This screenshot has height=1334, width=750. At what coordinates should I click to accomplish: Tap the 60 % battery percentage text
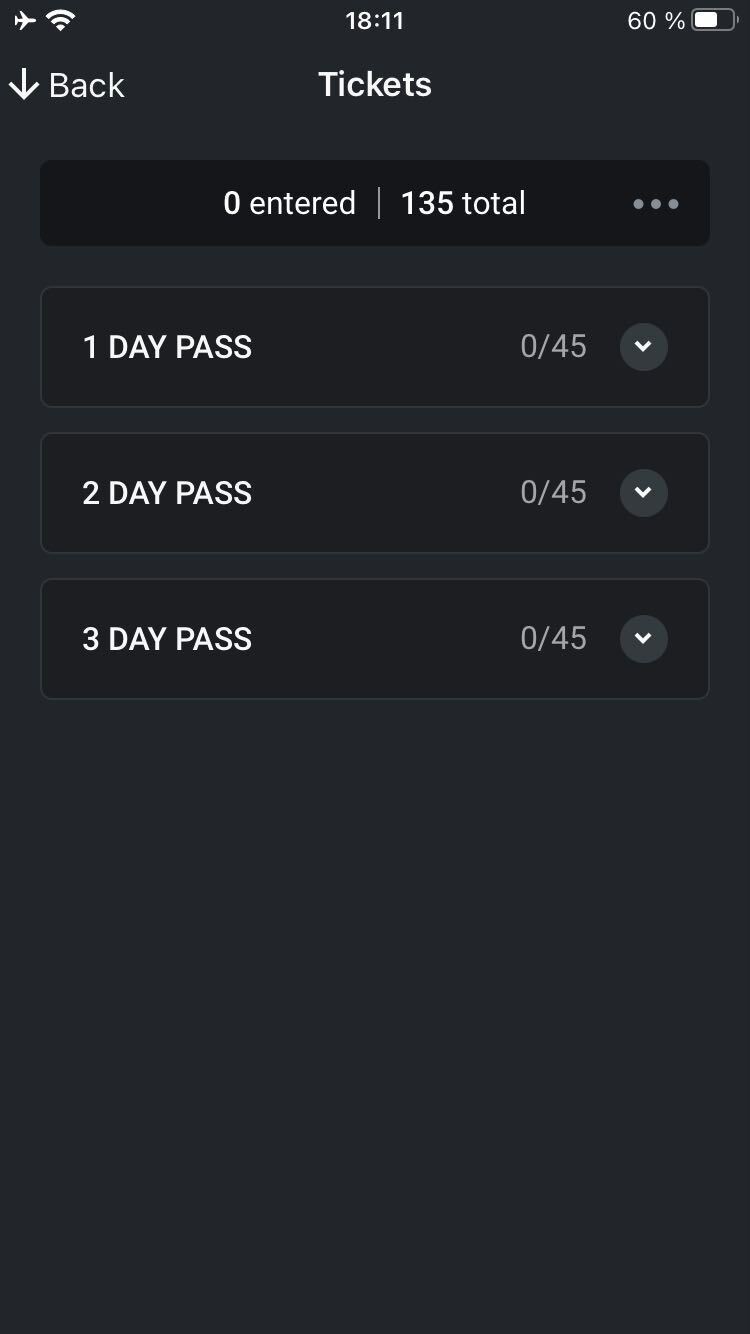[x=656, y=21]
